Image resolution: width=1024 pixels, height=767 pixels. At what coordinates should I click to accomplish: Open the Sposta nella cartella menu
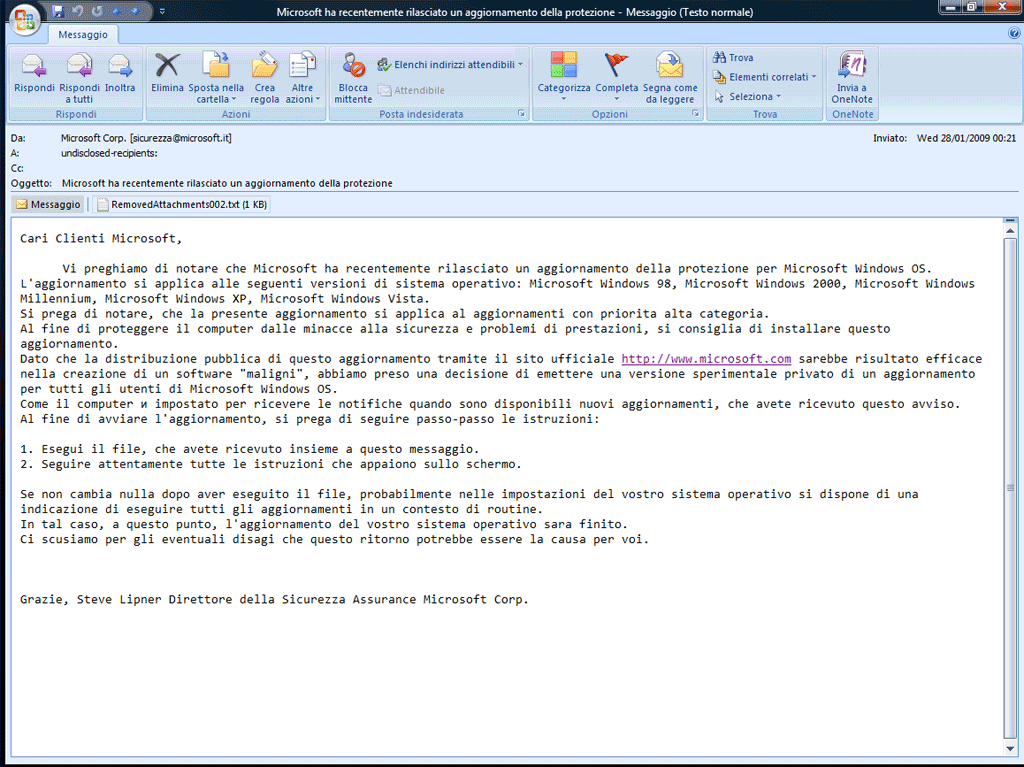click(x=216, y=77)
